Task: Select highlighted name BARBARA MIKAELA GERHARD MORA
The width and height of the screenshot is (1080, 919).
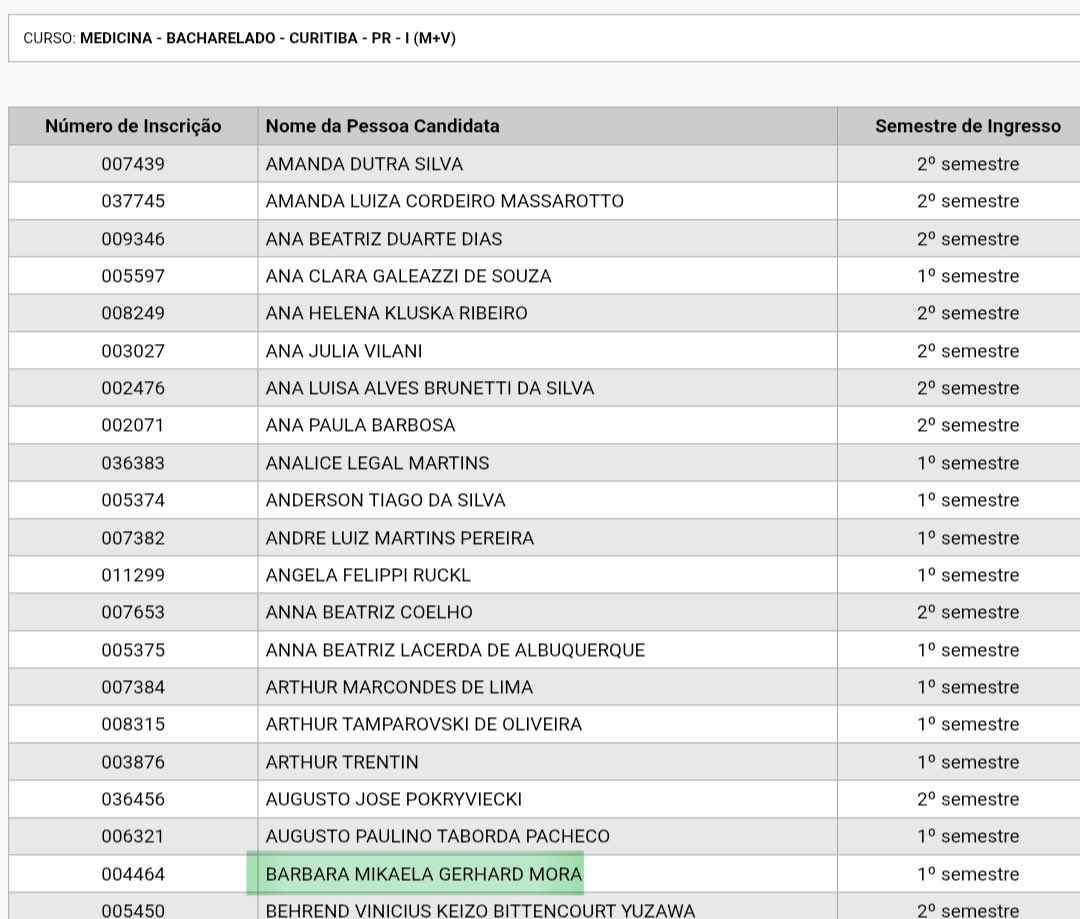Action: click(424, 874)
